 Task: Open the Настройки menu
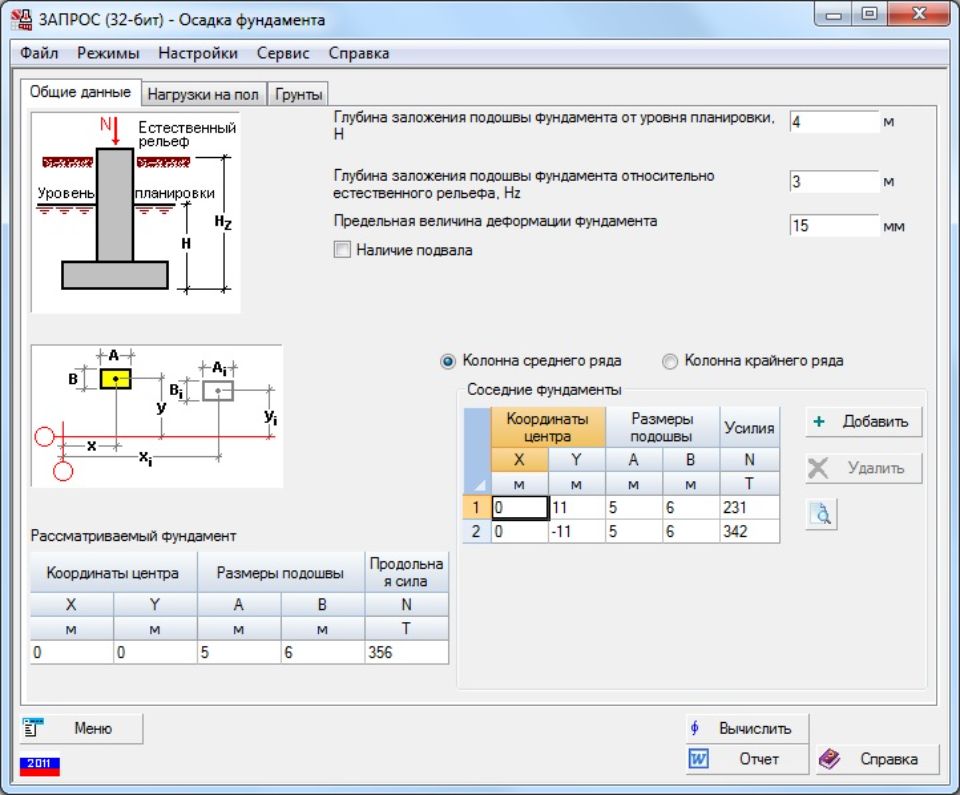click(x=198, y=53)
